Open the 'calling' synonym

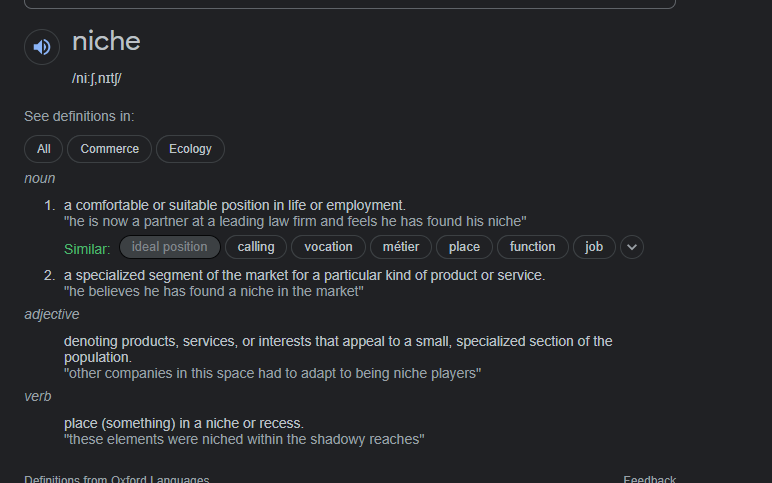(x=256, y=247)
